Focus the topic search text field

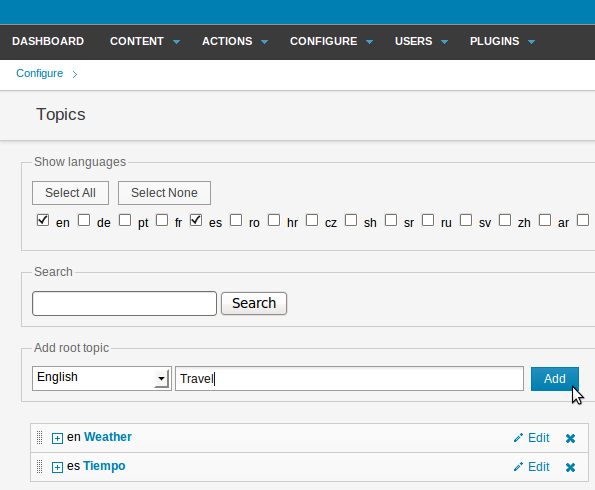(x=124, y=304)
